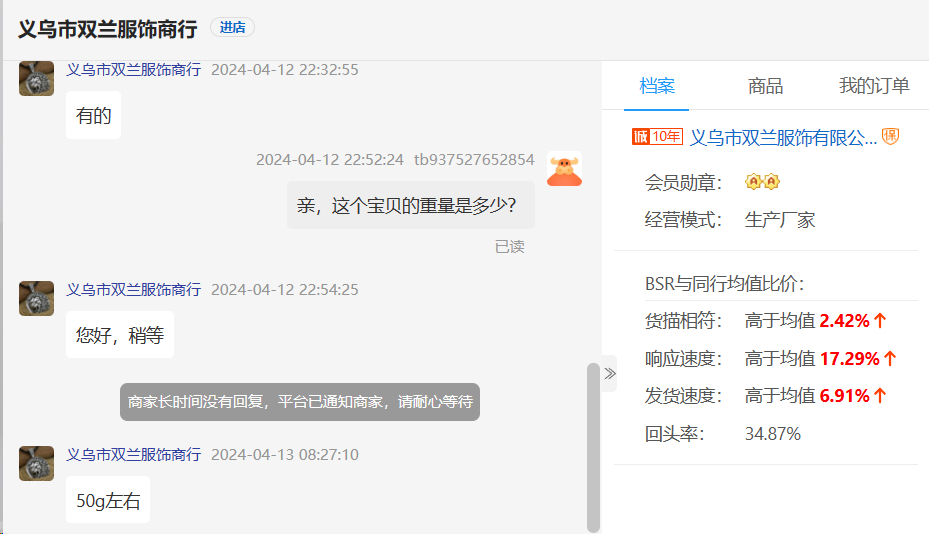Click the buyer's orange bull avatar
The width and height of the screenshot is (929, 534).
(564, 169)
